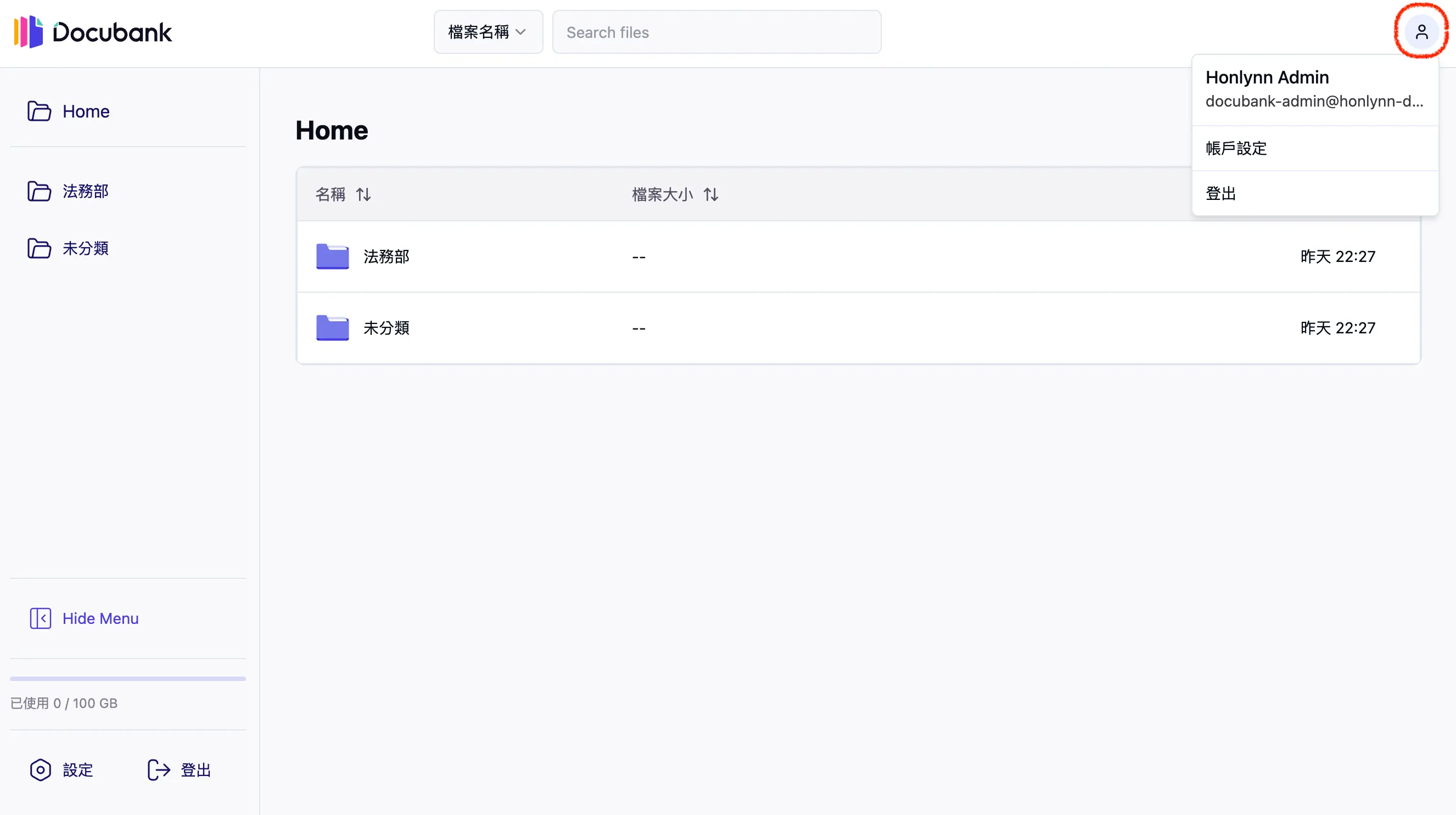This screenshot has width=1456, height=815.
Task: Choose 登出 from the user dropdown menu
Action: (1221, 193)
